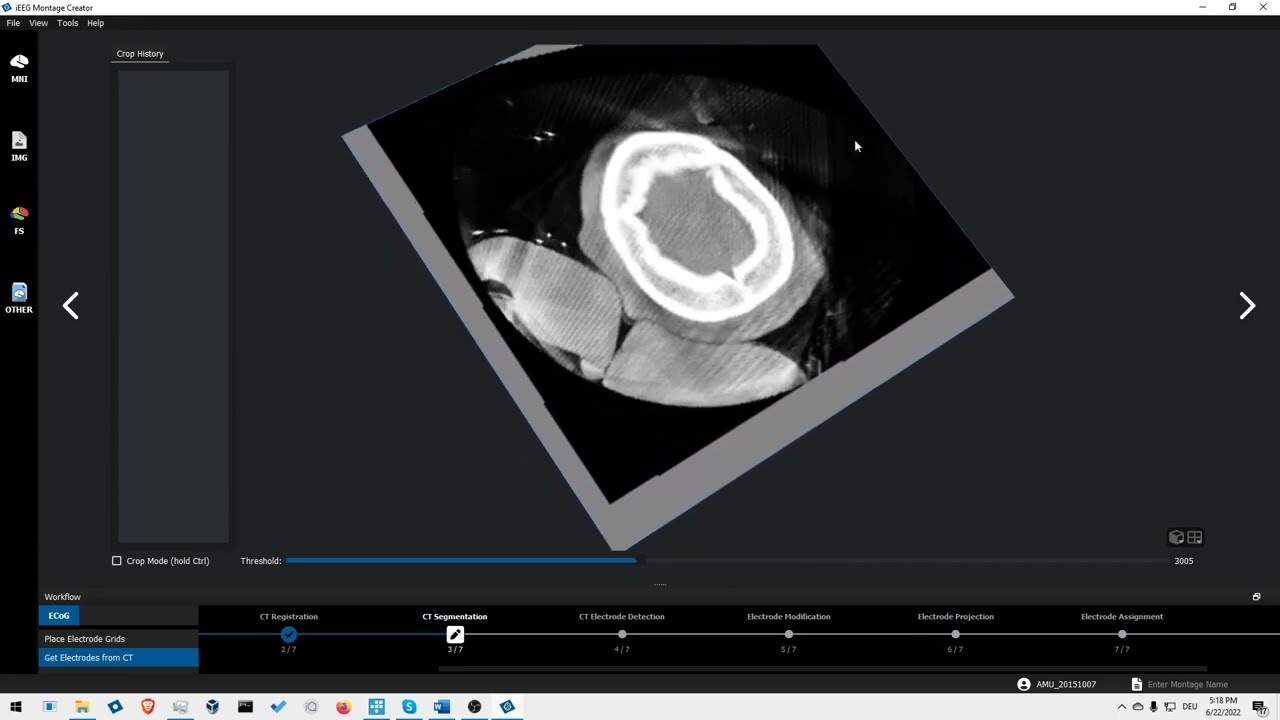Click the CT Electrode Detection label
This screenshot has width=1280, height=720.
[622, 616]
